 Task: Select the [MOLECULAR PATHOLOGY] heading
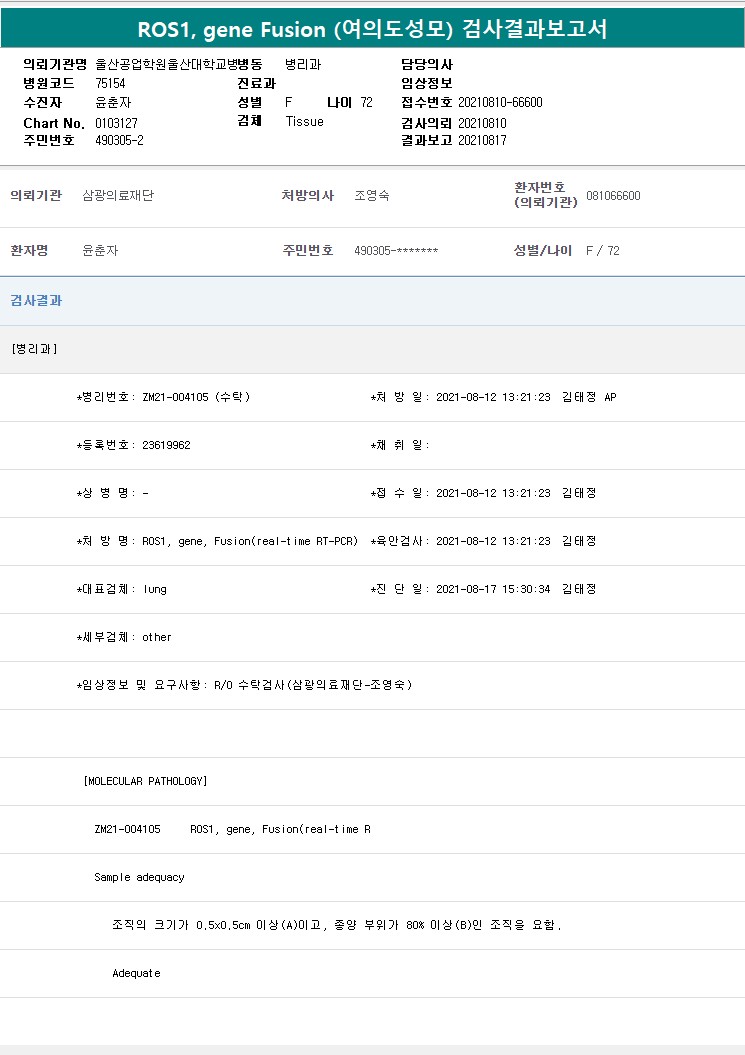pyautogui.click(x=145, y=781)
